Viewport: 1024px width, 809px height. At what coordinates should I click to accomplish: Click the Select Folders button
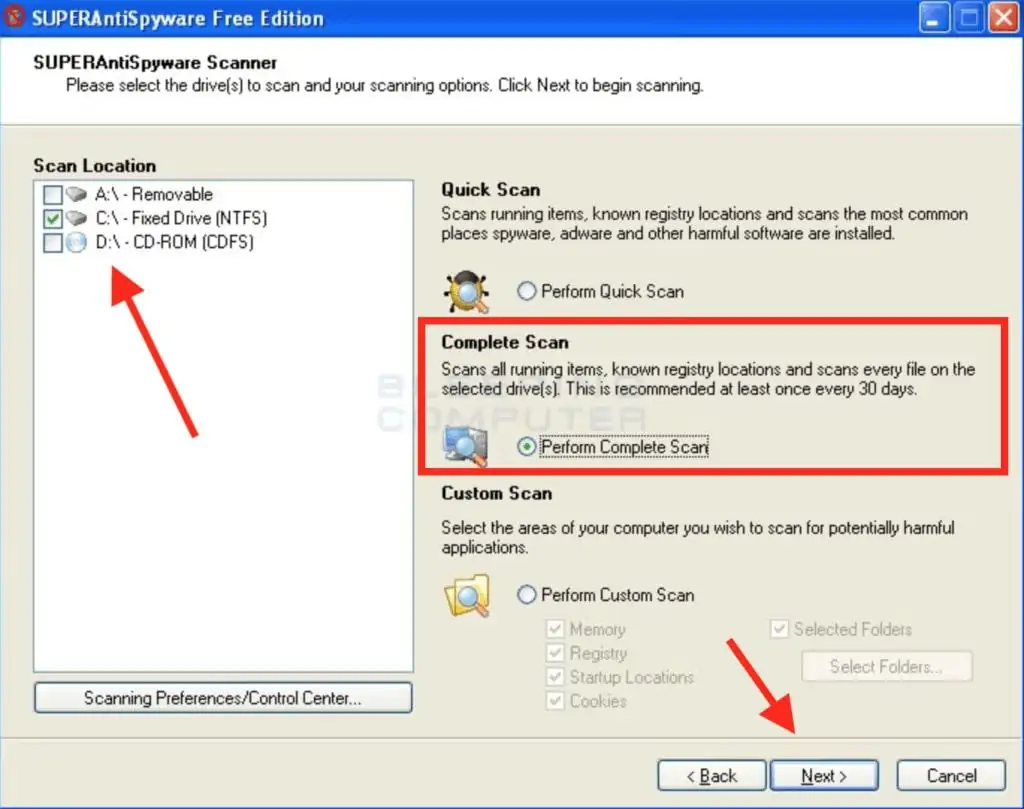(887, 667)
